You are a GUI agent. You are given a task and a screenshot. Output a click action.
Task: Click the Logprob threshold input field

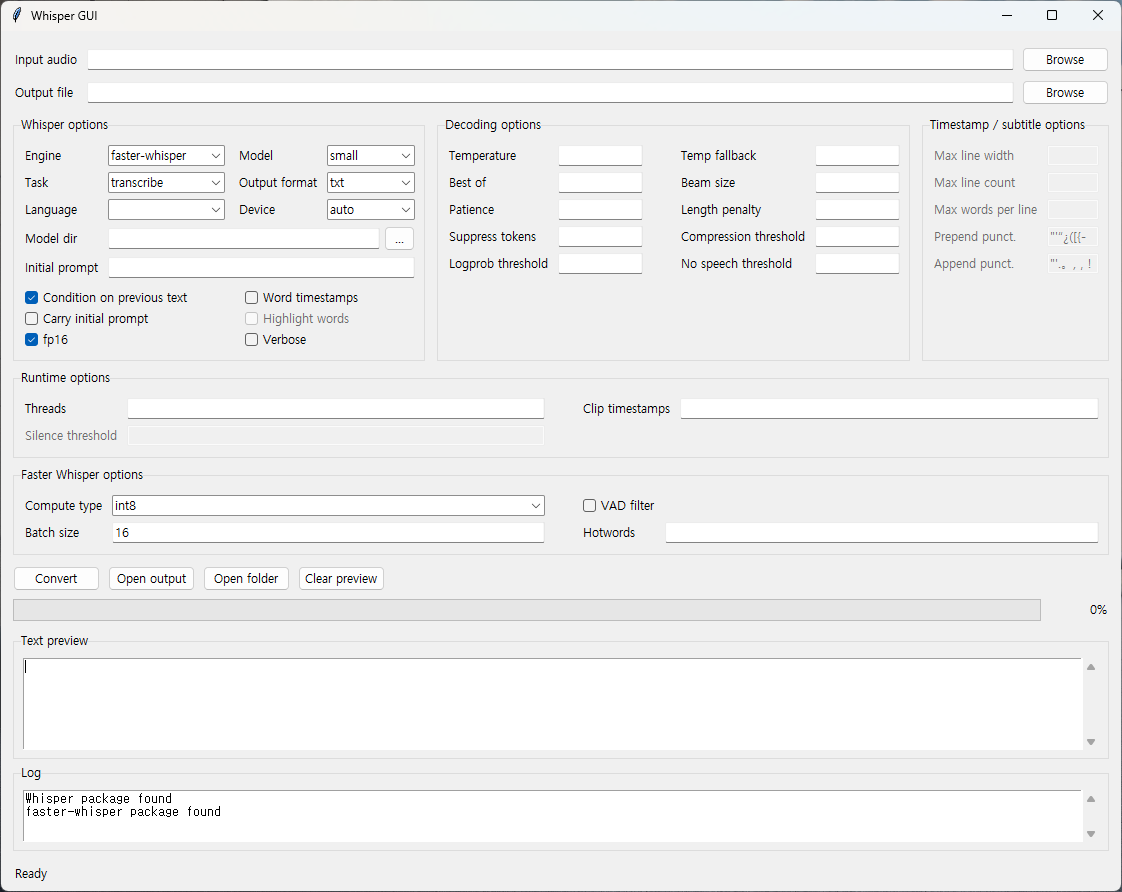point(600,264)
